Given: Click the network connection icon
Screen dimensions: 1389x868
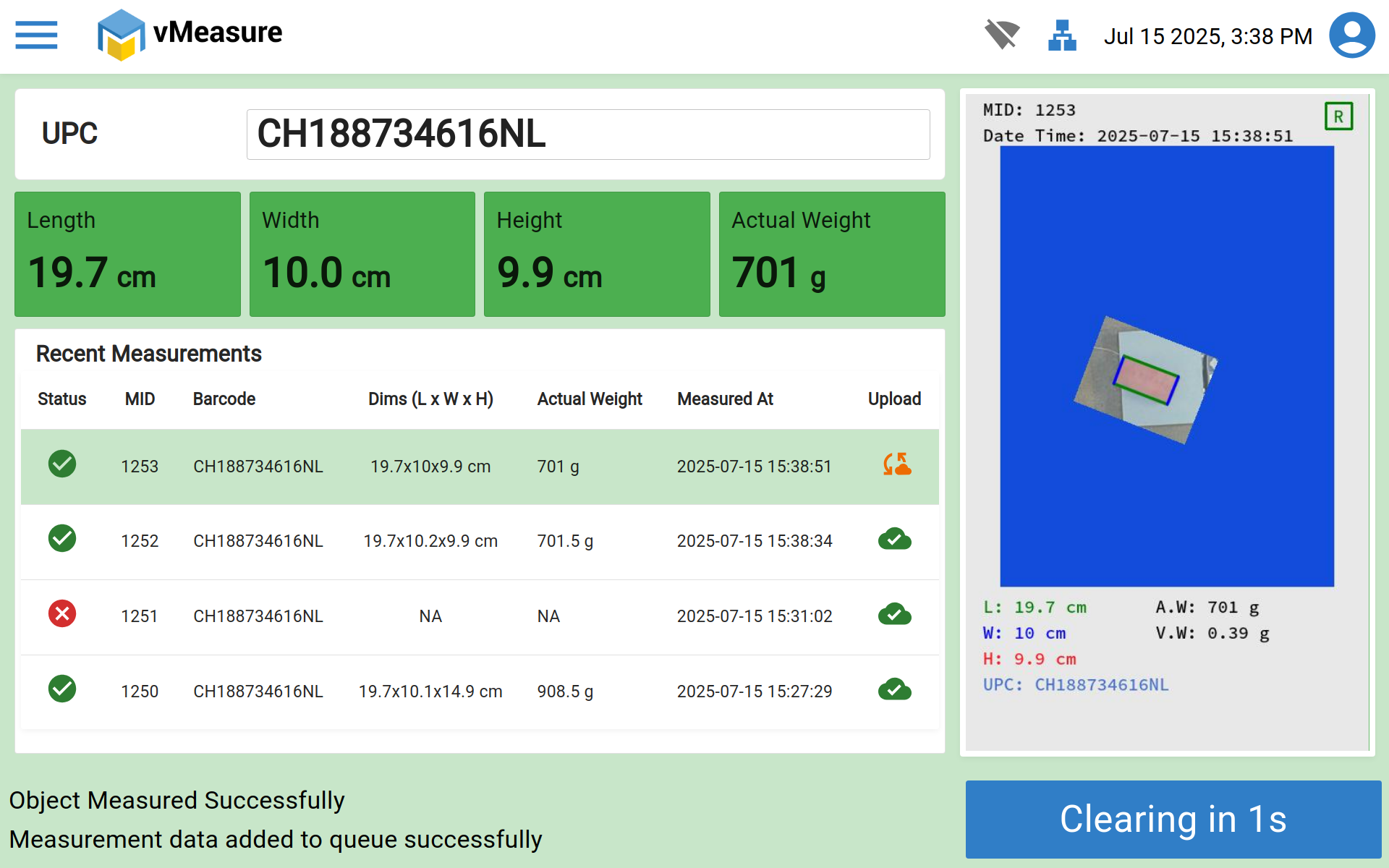Looking at the screenshot, I should click(1062, 35).
